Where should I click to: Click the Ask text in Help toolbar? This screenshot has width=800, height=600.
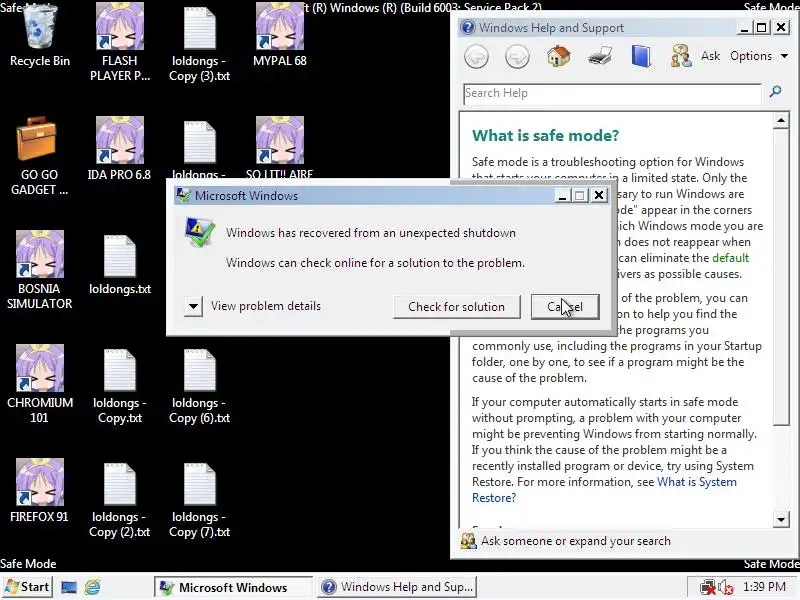(710, 56)
